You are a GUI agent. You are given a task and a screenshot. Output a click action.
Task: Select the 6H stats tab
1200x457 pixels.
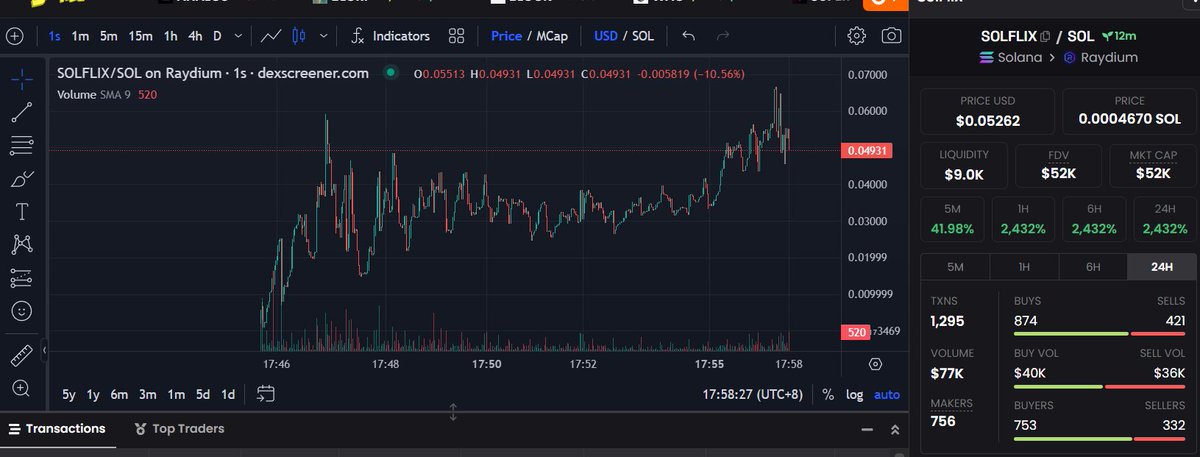1092,267
